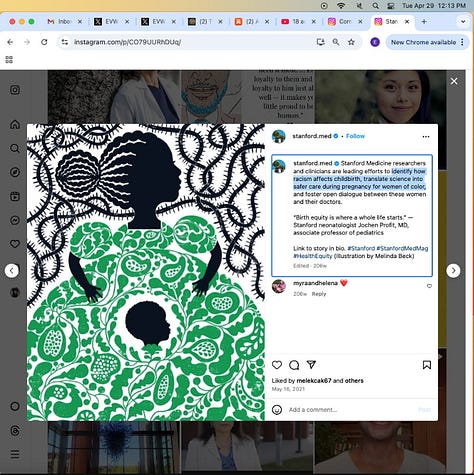Image resolution: width=474 pixels, height=475 pixels.
Task: Open a new Chrome tab
Action: (x=424, y=22)
